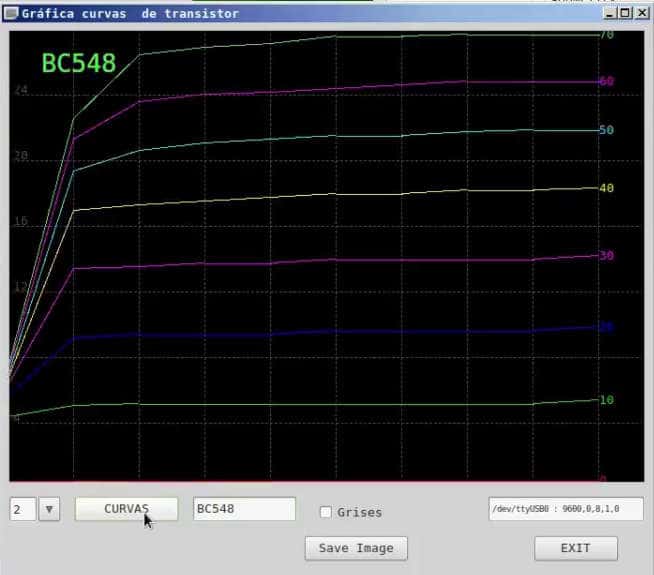The width and height of the screenshot is (654, 575).
Task: Maximize the Gráfica curvas window
Action: (x=625, y=13)
